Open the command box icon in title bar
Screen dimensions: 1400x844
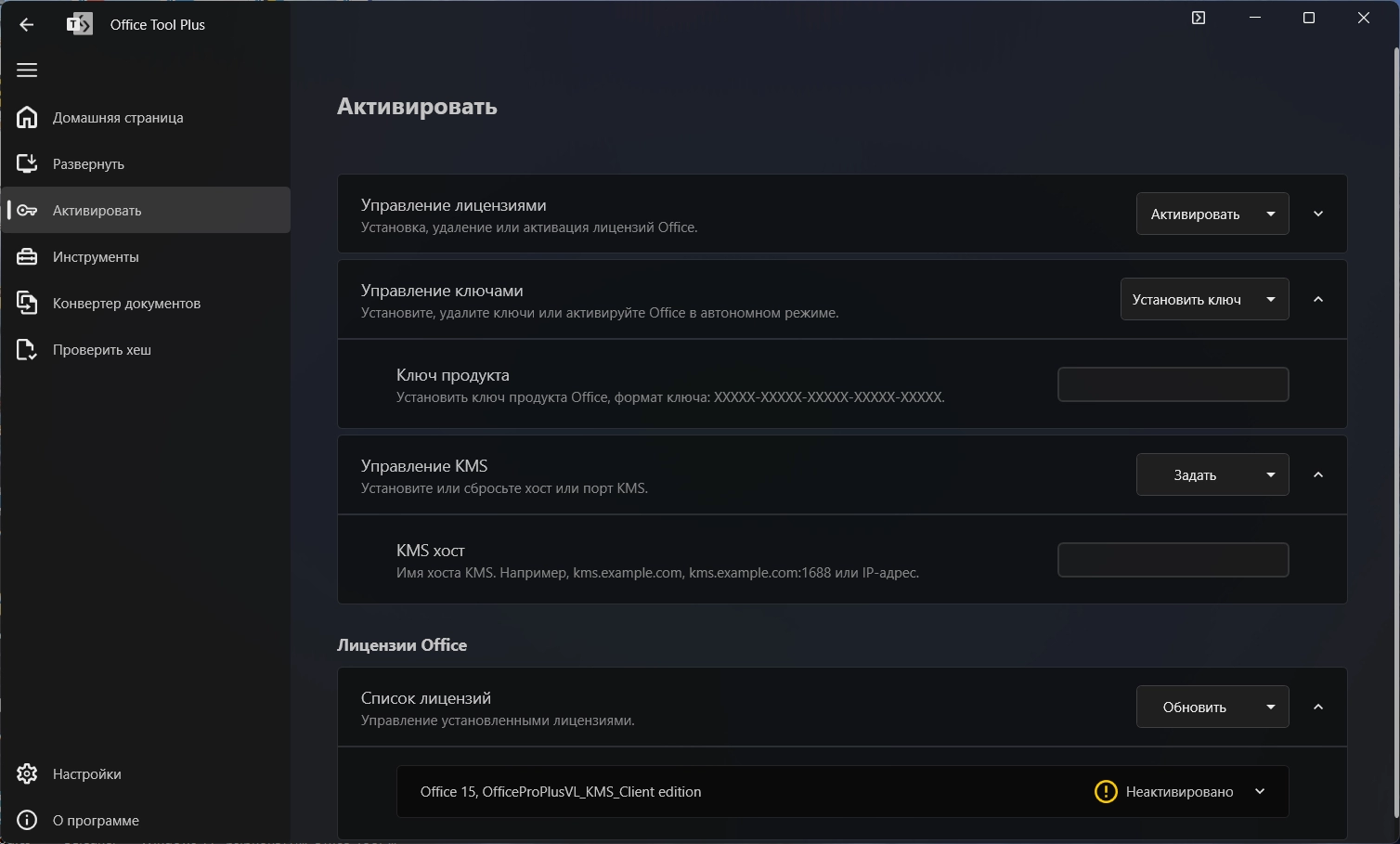pyautogui.click(x=1199, y=18)
